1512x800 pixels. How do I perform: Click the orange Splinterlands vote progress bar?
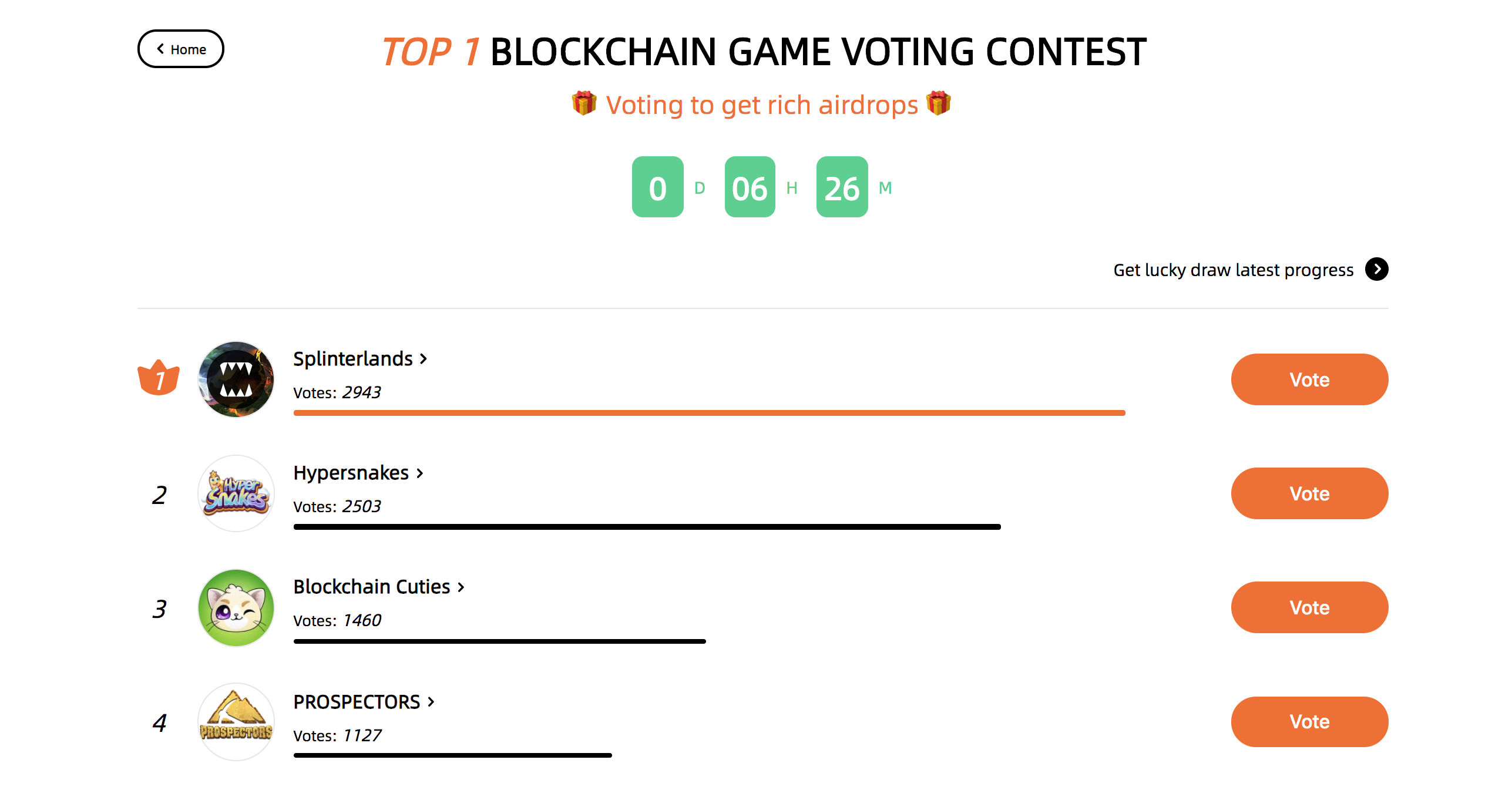point(709,413)
